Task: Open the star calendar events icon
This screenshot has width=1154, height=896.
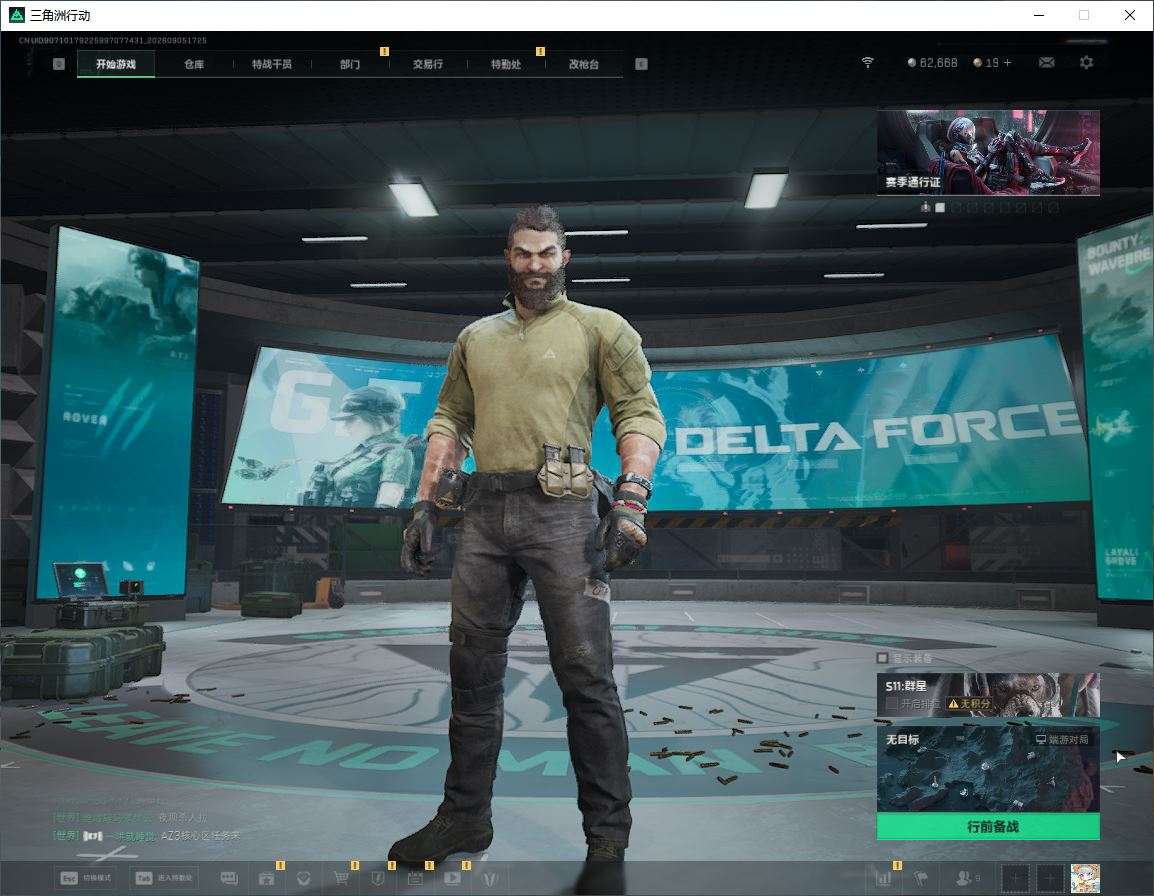Action: pos(266,878)
